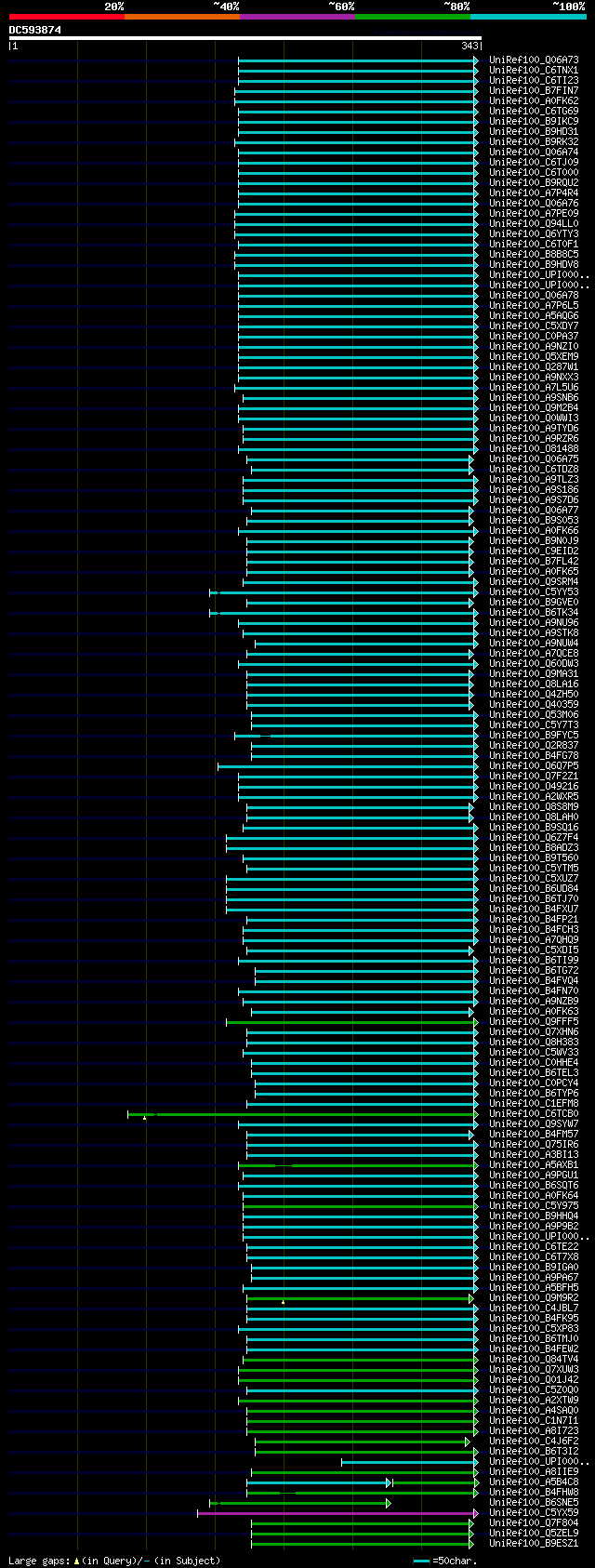Select the UniRef100_C5Y975 label
595x1568 pixels.
[x=534, y=1206]
